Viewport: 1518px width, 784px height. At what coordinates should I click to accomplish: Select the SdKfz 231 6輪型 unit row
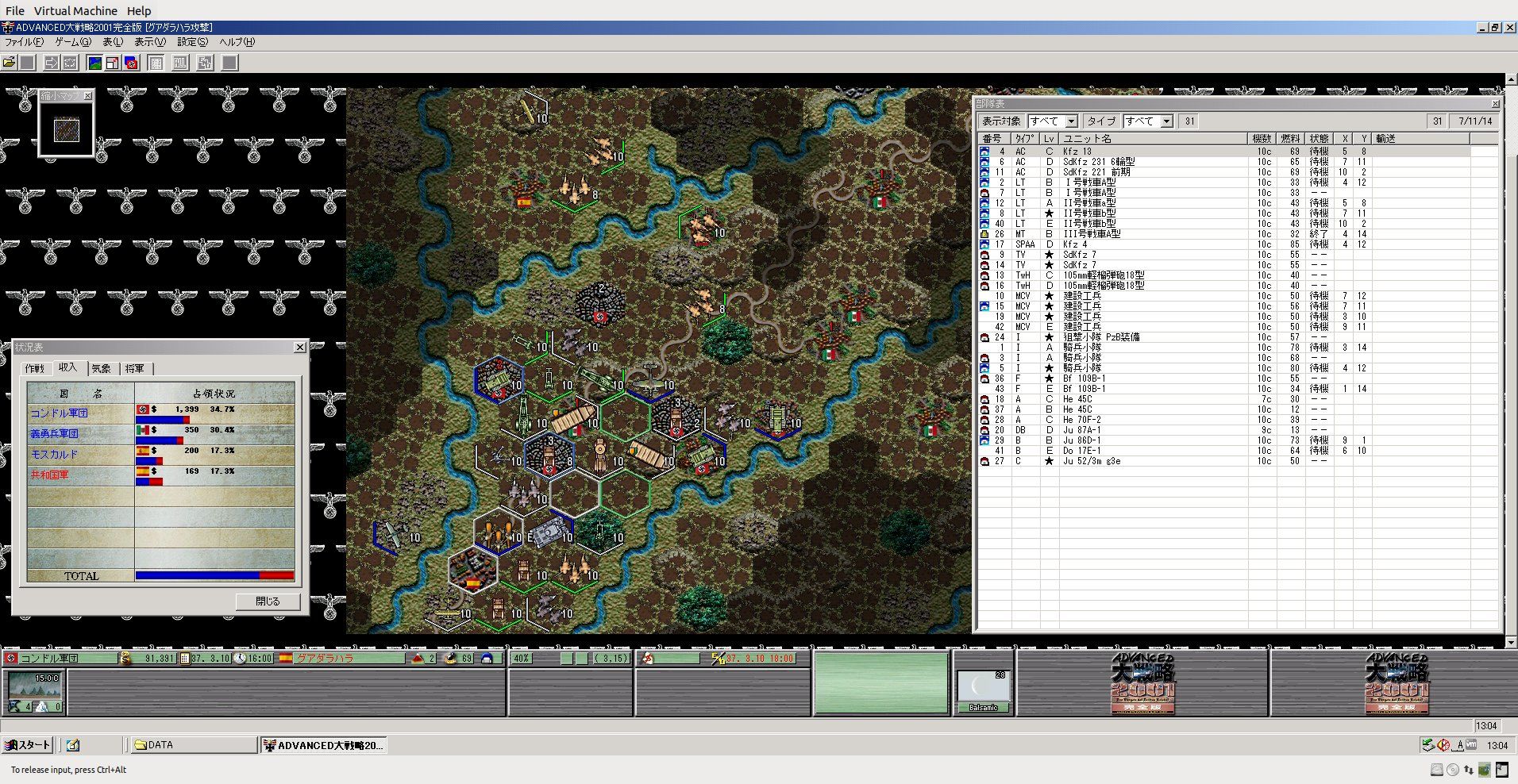coord(1223,162)
